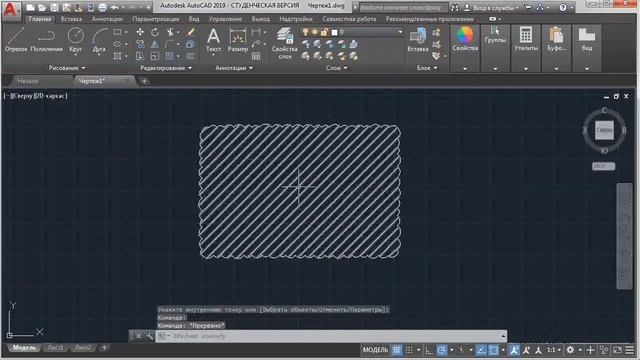Image resolution: width=640 pixels, height=360 pixels.
Task: Select the Полилиния (Polyline) tool
Action: (47, 40)
